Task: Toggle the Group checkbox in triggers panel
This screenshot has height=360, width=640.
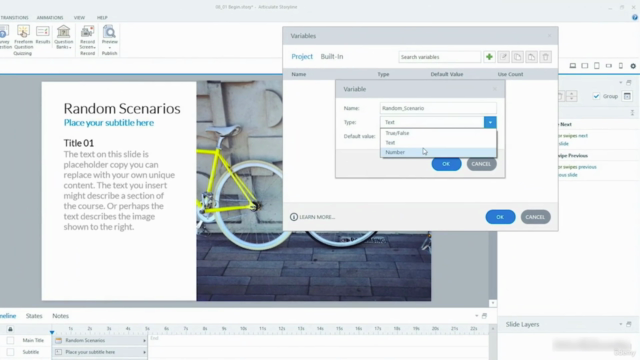Action: [596, 96]
